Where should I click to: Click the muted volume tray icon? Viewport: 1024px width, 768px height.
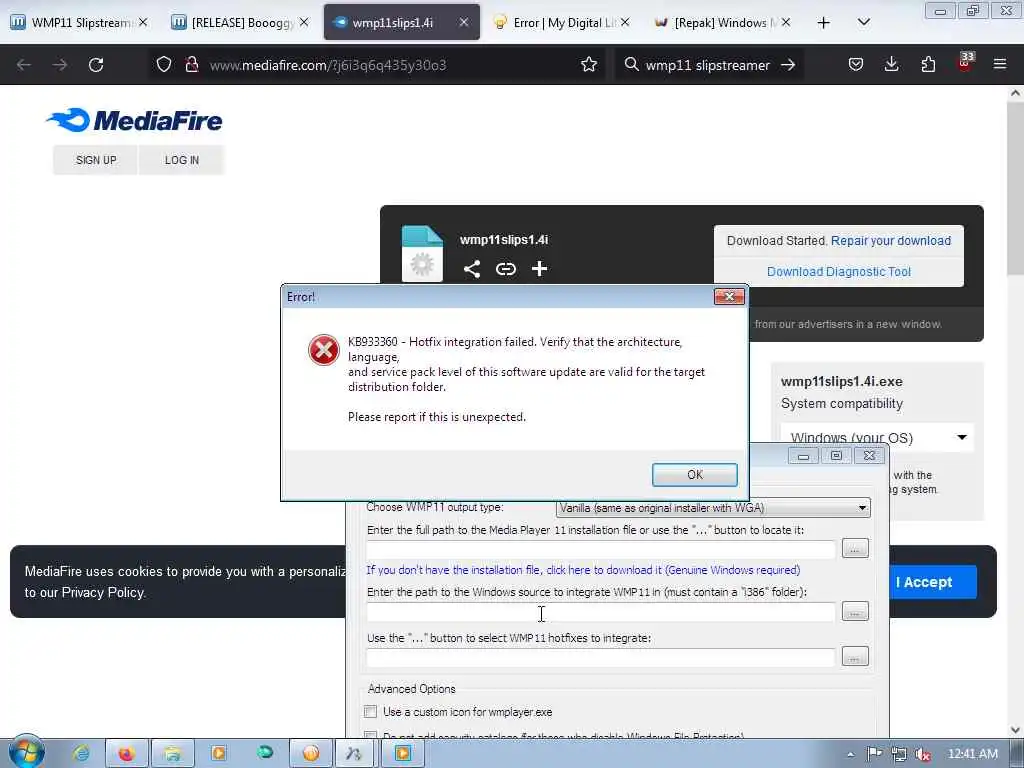(x=923, y=754)
